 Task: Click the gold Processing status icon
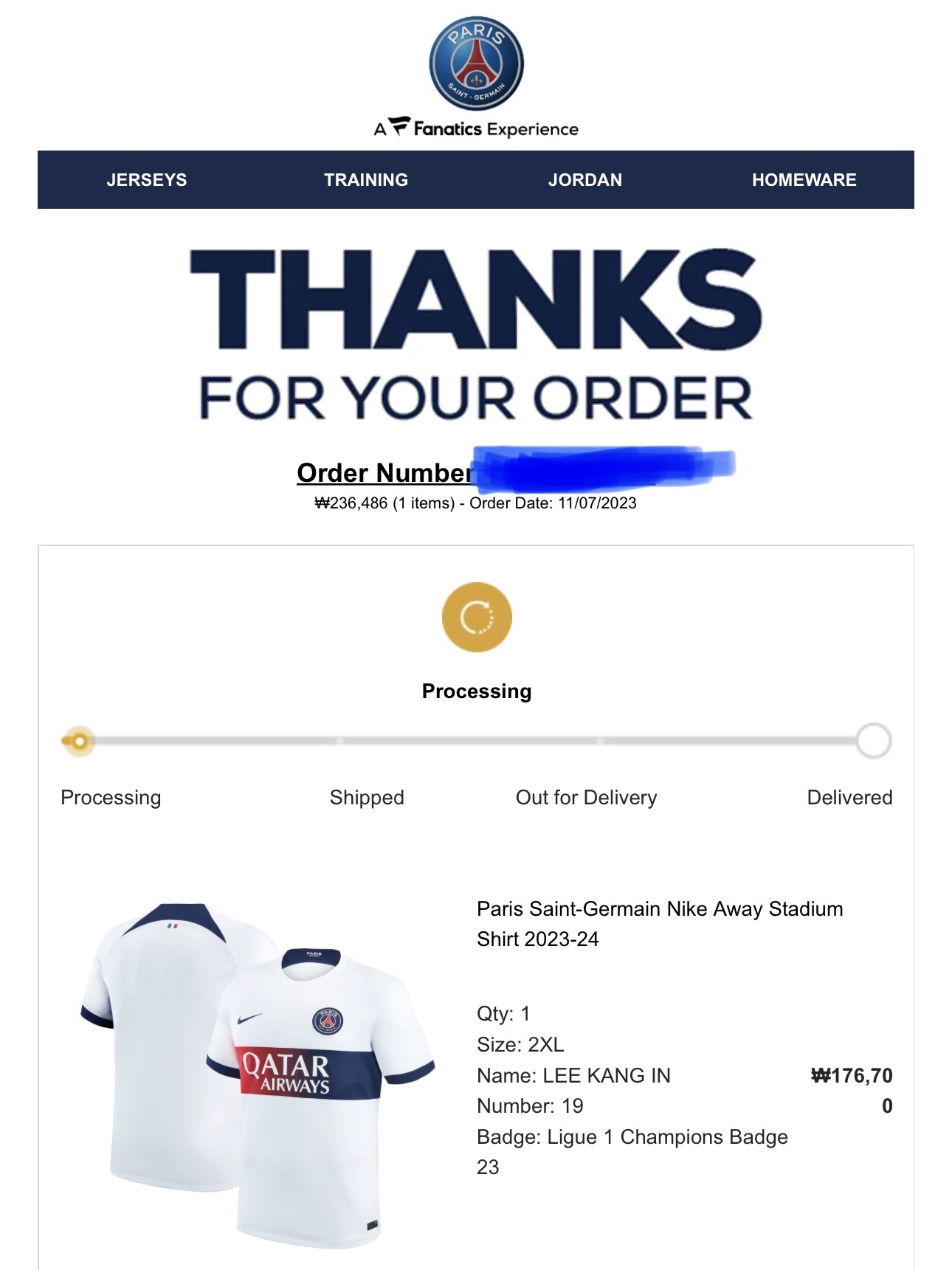[477, 617]
